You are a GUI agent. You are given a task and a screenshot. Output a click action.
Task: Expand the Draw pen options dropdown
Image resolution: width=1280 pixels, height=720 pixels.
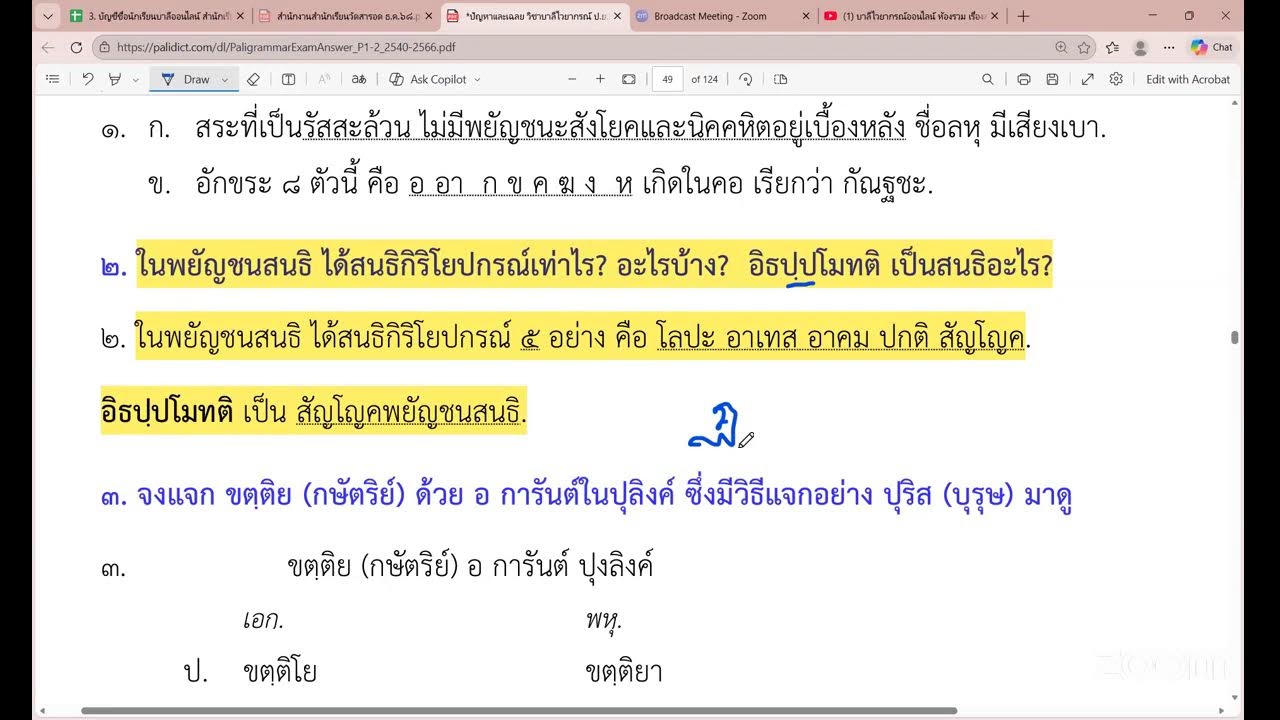tap(224, 79)
